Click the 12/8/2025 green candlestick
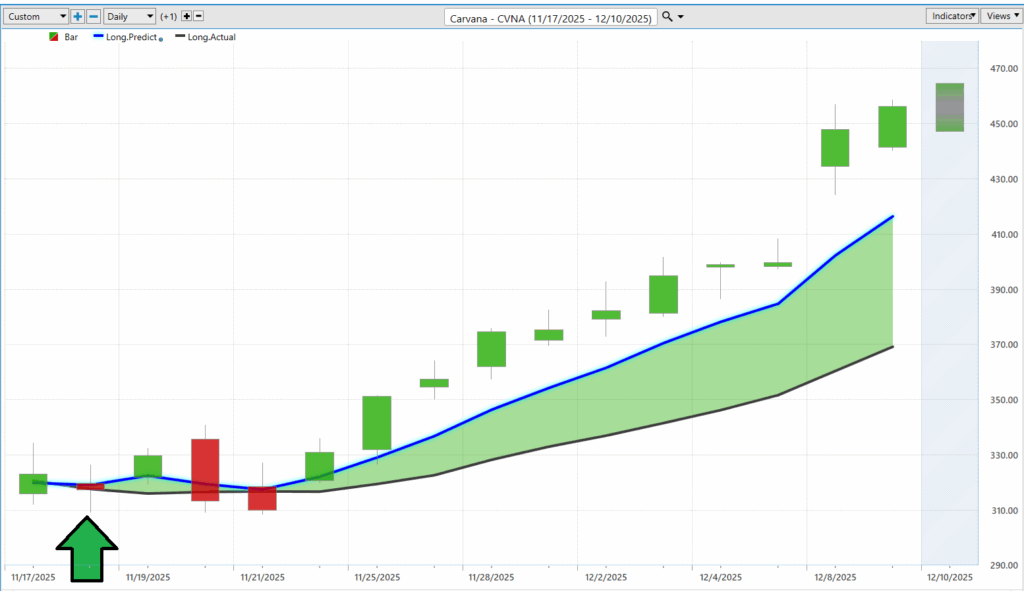Viewport: 1024px width, 591px height. (835, 148)
